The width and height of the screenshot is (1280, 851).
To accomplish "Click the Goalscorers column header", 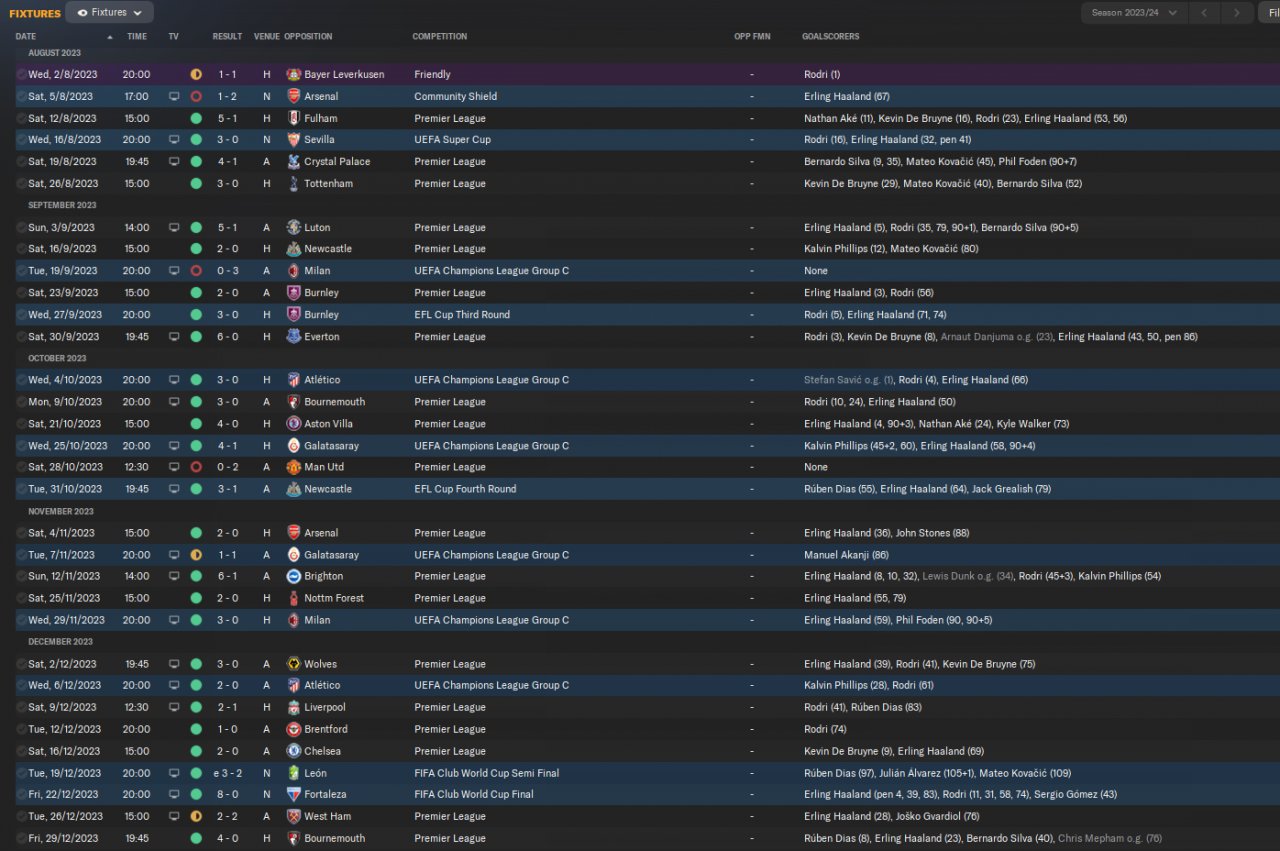I will point(830,37).
